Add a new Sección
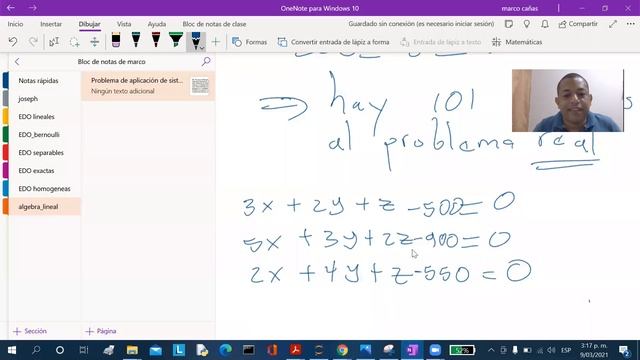The height and width of the screenshot is (360, 640). [x=30, y=331]
